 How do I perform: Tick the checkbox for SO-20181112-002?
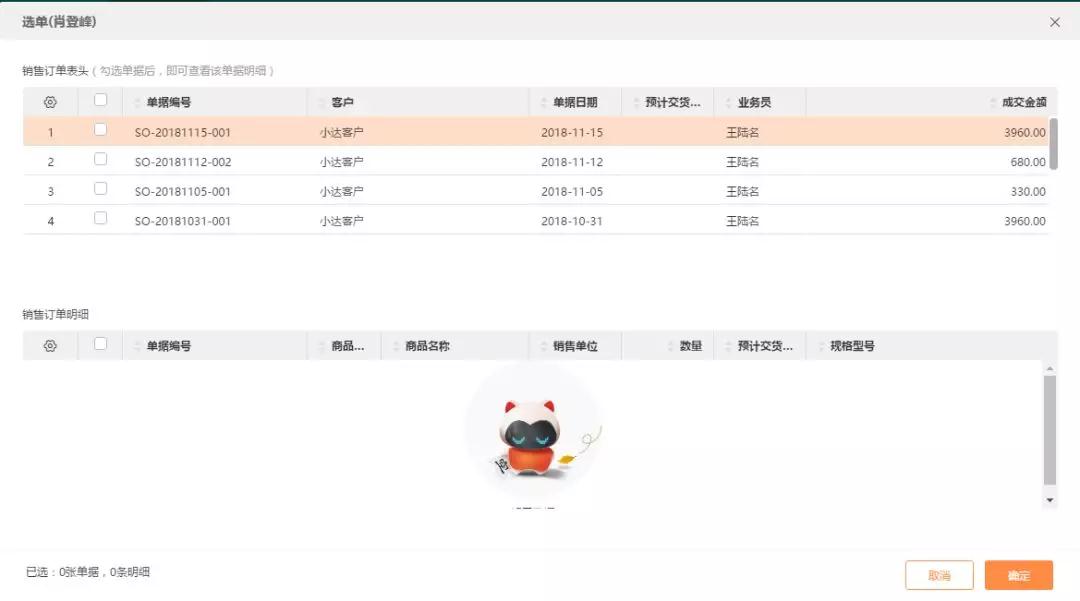[x=100, y=160]
